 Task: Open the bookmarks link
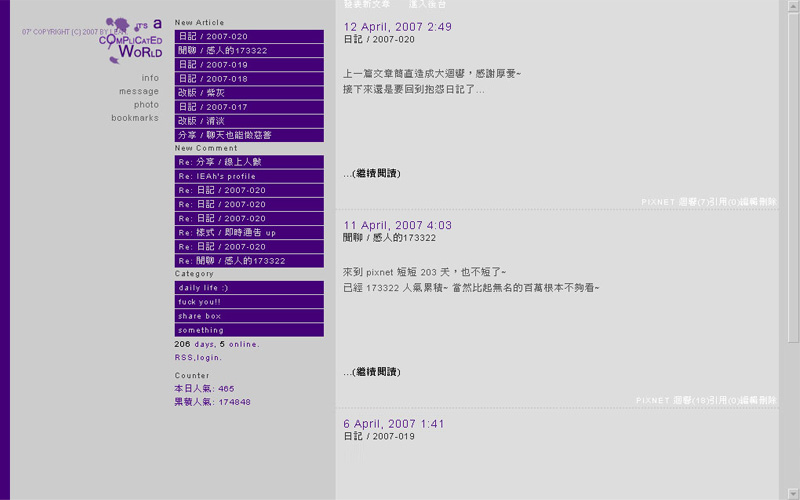click(x=135, y=118)
